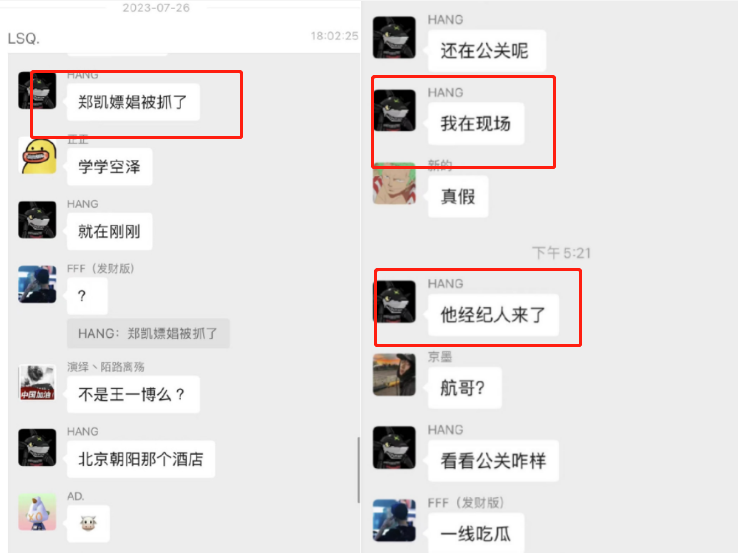Image resolution: width=738 pixels, height=553 pixels.
Task: Click message bubble 学学空泽
Action: [x=110, y=167]
